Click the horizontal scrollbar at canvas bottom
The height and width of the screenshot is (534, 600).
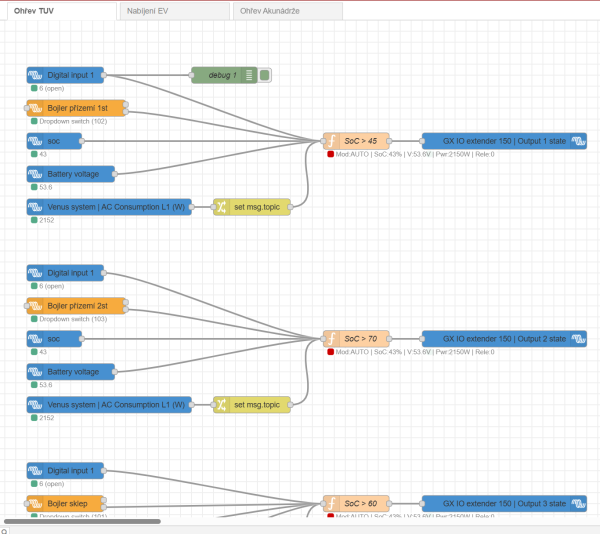[x=82, y=521]
